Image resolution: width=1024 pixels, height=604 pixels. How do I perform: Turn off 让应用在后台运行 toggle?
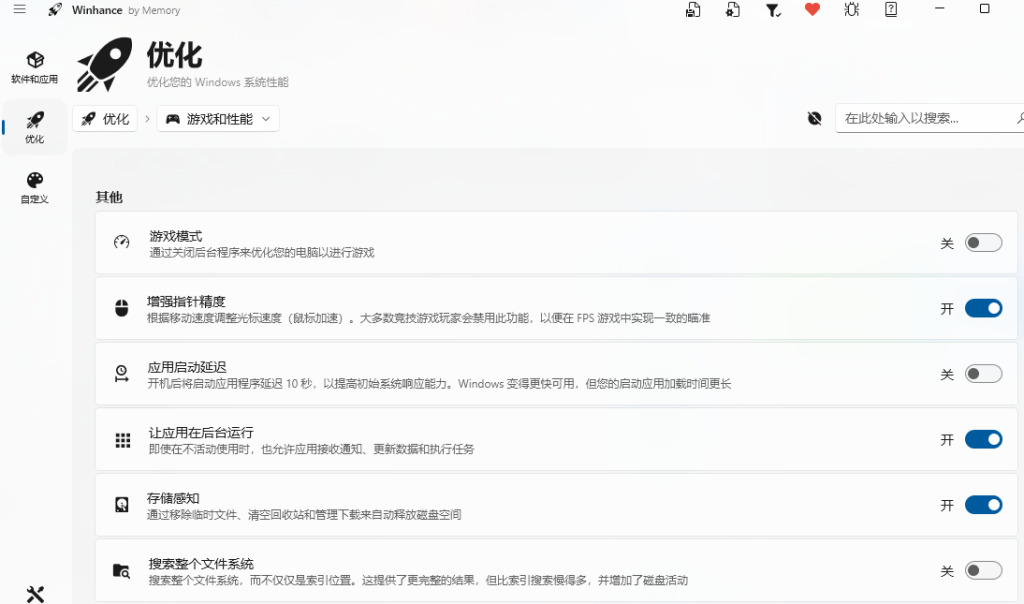click(983, 439)
